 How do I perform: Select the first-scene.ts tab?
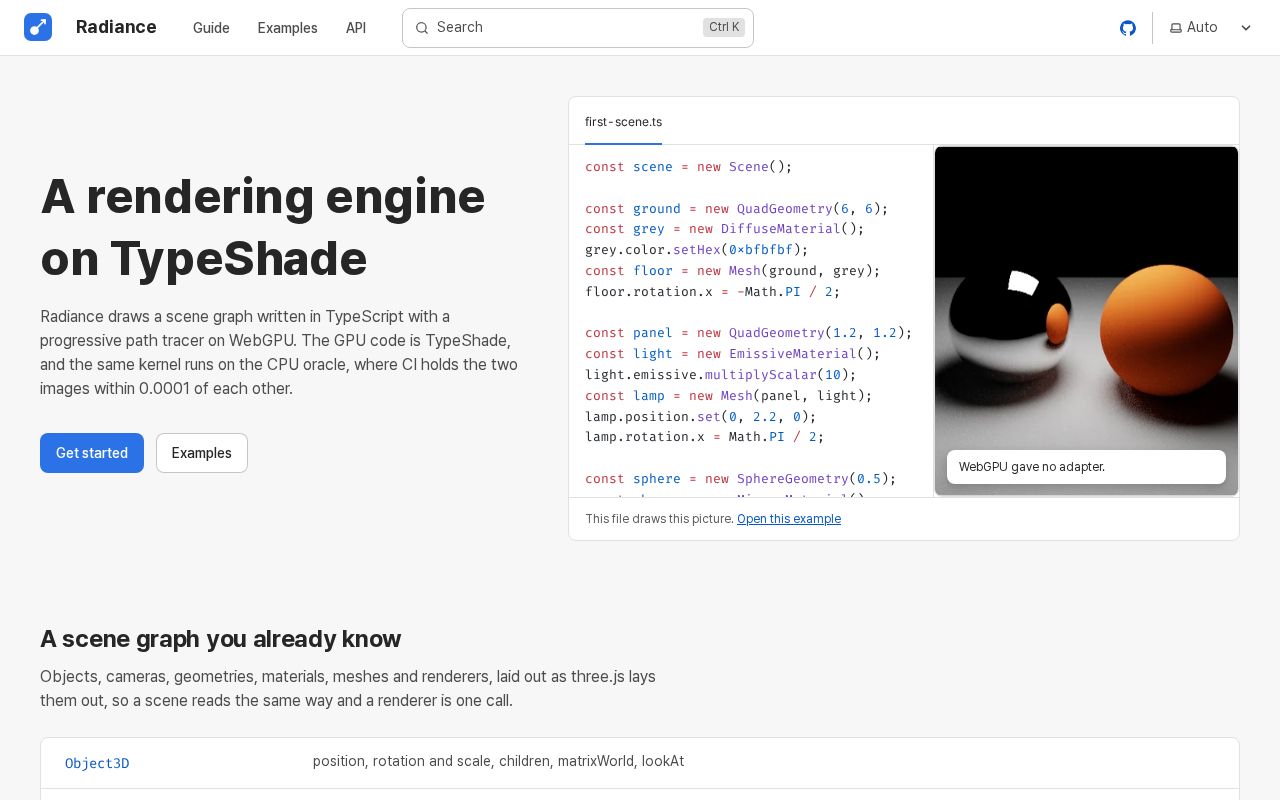coord(623,122)
